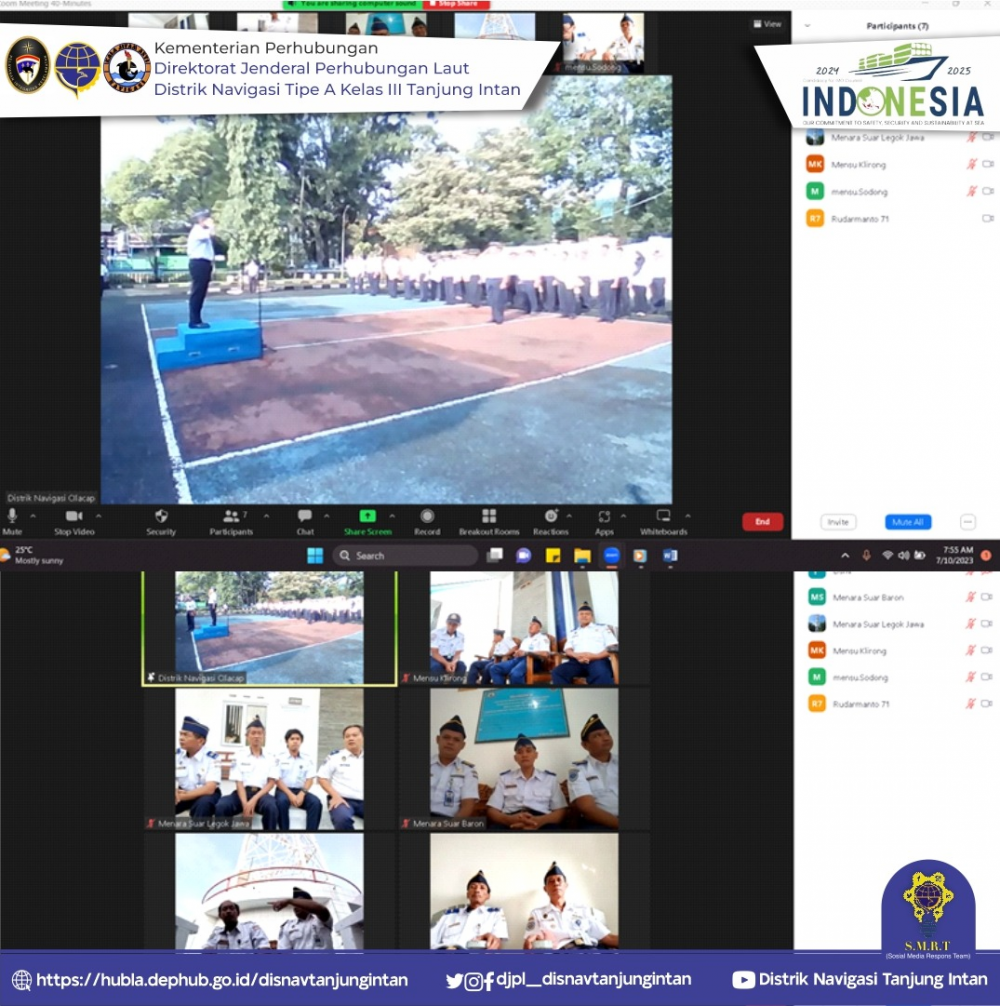Expand the arrow beside Share Screen
Screen dimensions: 1000x1006
click(x=392, y=515)
